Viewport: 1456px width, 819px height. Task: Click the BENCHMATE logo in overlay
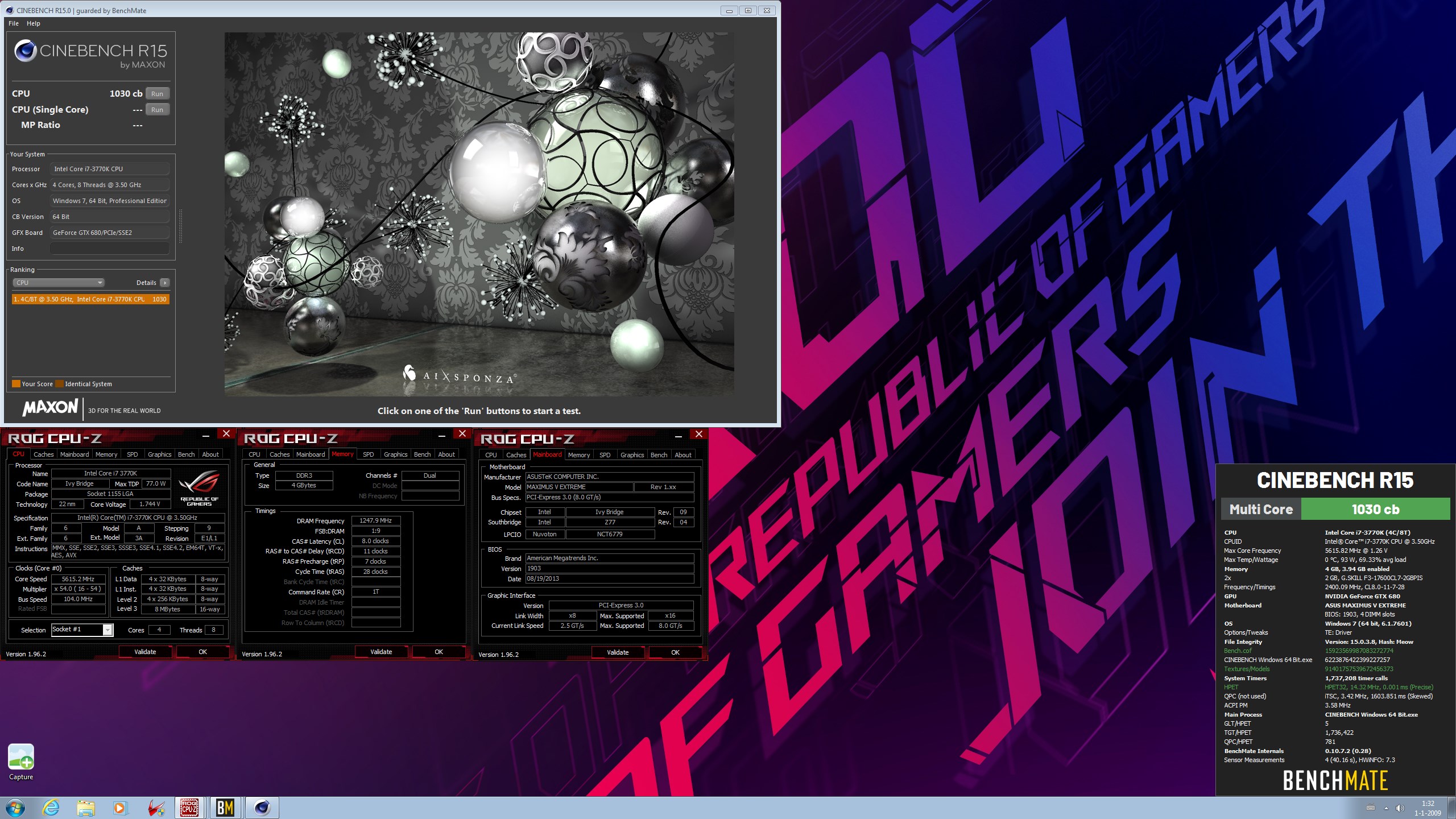click(1335, 781)
